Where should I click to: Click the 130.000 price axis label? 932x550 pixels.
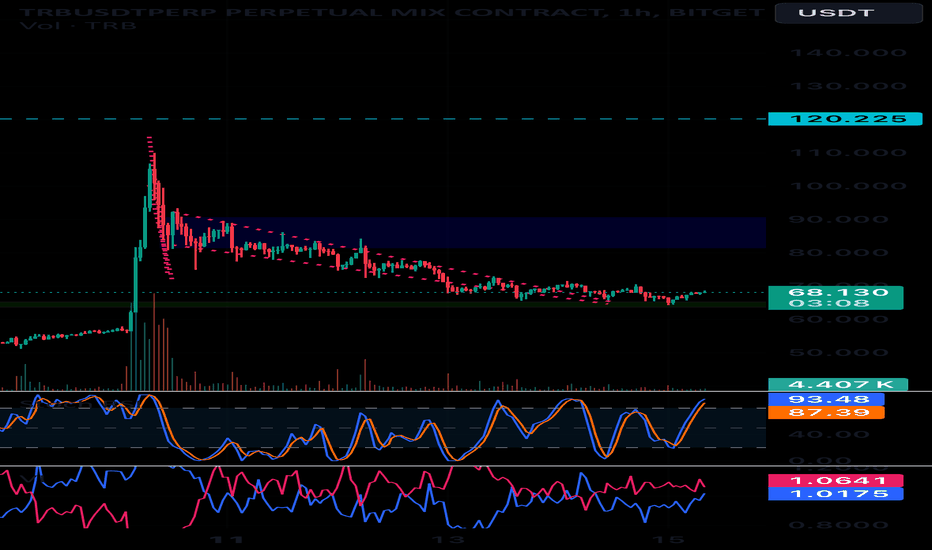tap(848, 86)
